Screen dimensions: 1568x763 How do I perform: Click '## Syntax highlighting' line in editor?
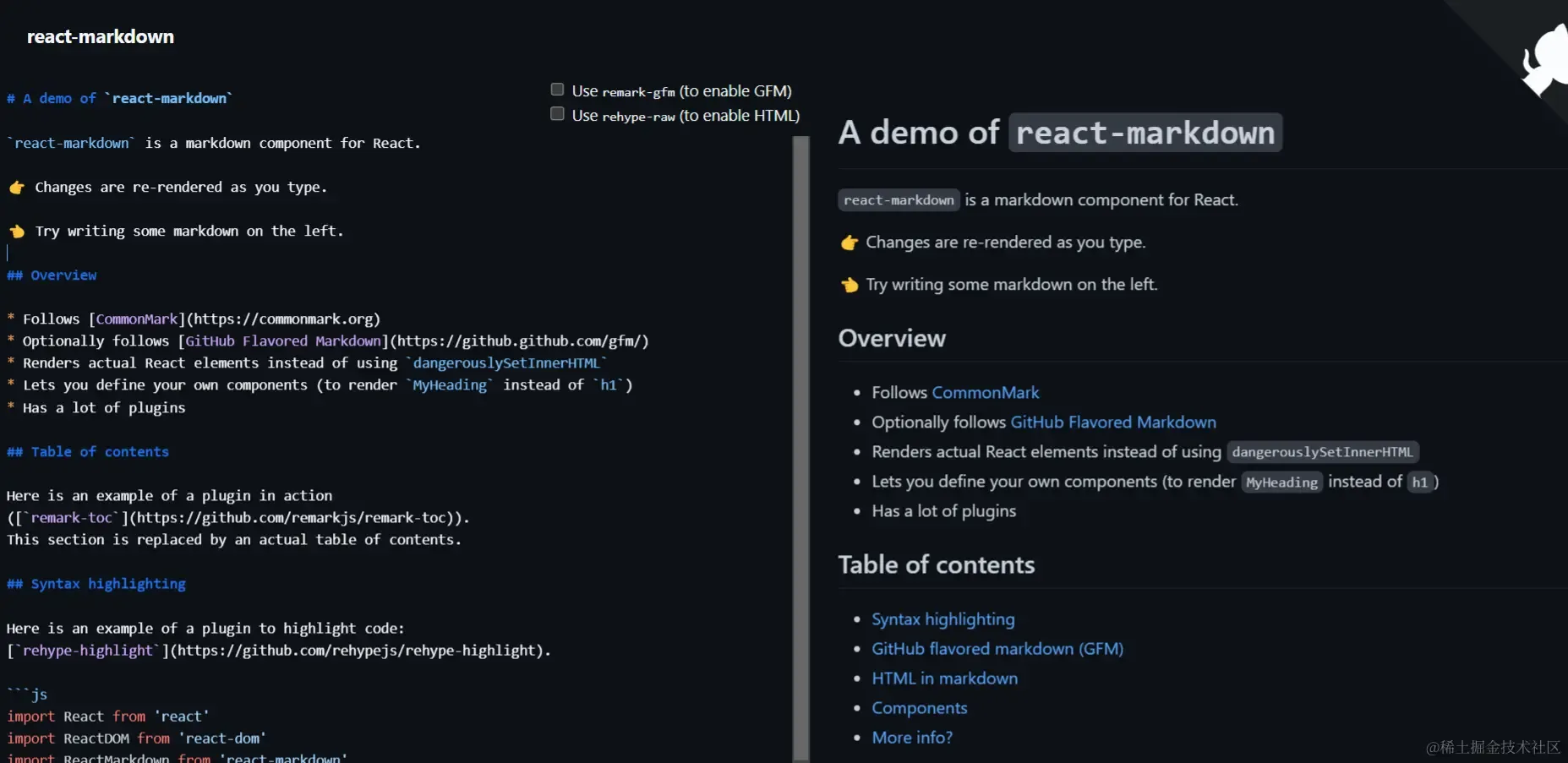96,584
